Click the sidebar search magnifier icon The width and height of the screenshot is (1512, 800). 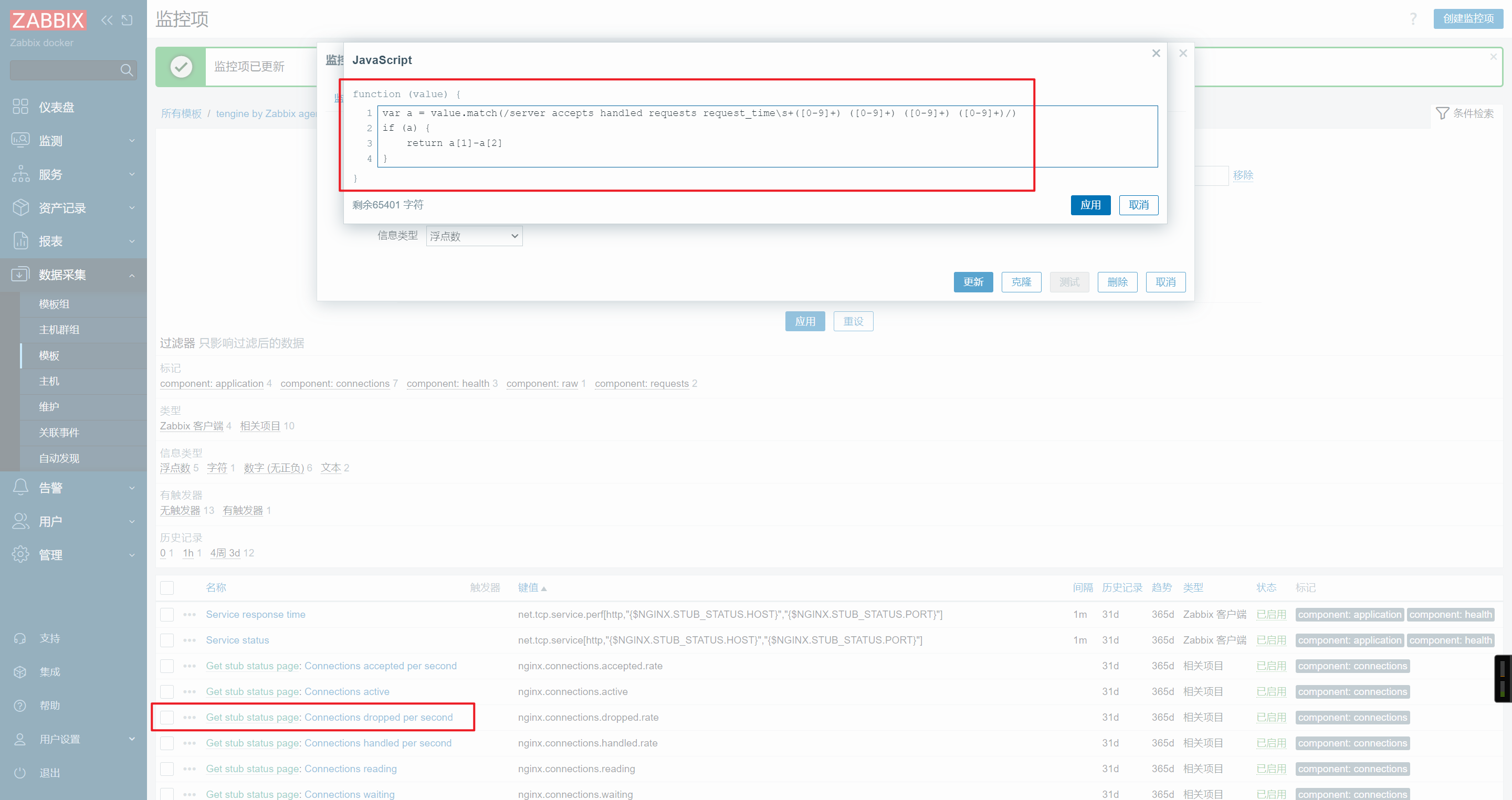tap(126, 70)
